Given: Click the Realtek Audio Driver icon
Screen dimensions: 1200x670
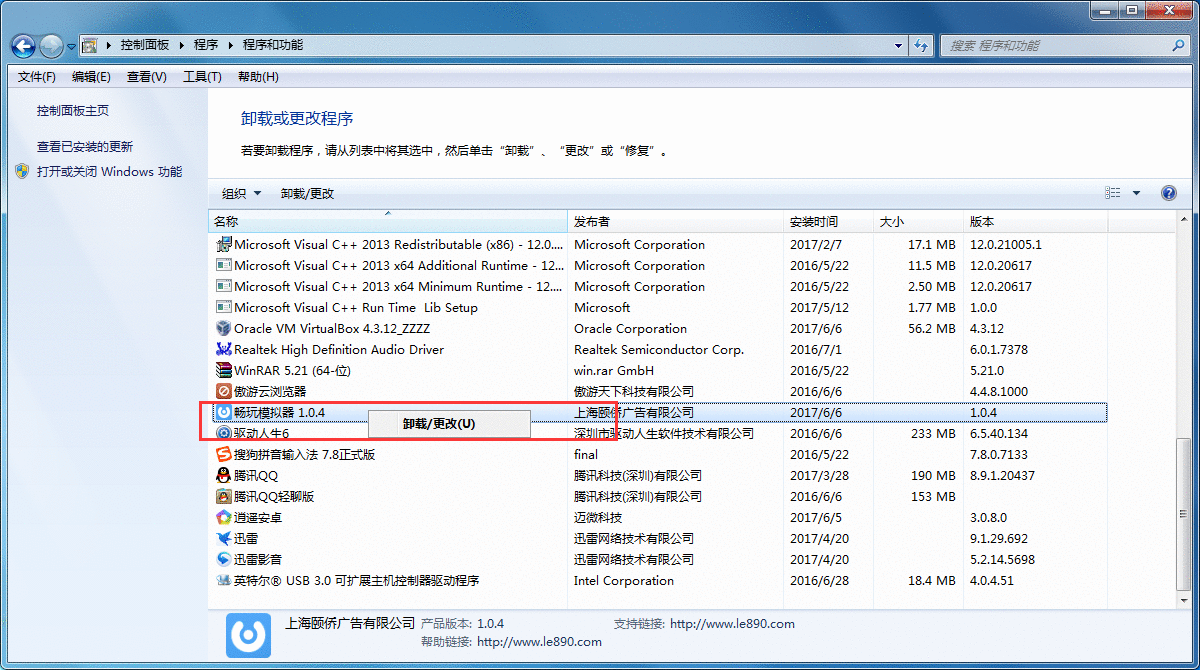Looking at the screenshot, I should click(224, 349).
